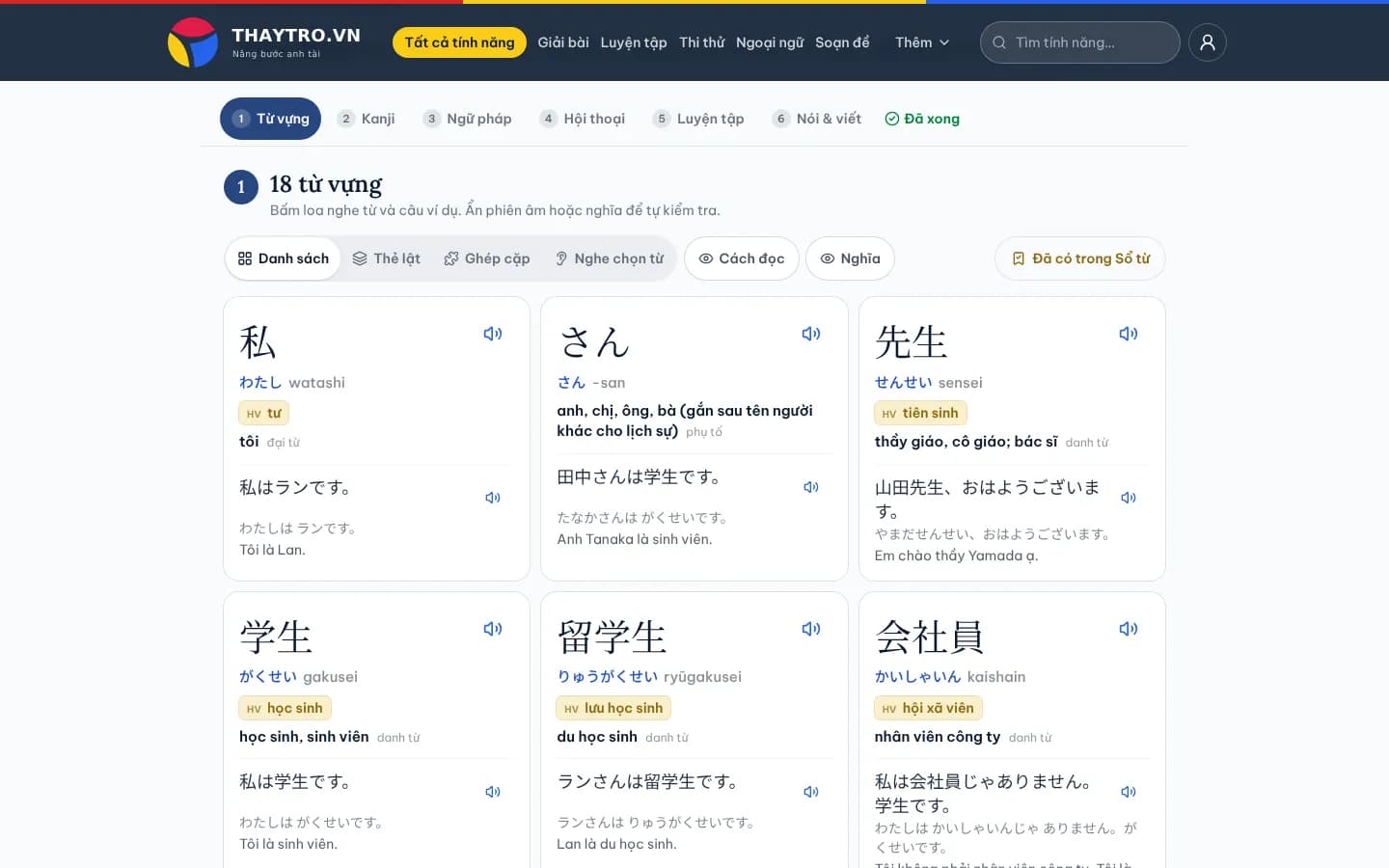Play the sentence 私はランです。
Screen dimensions: 1389x868
(x=493, y=498)
